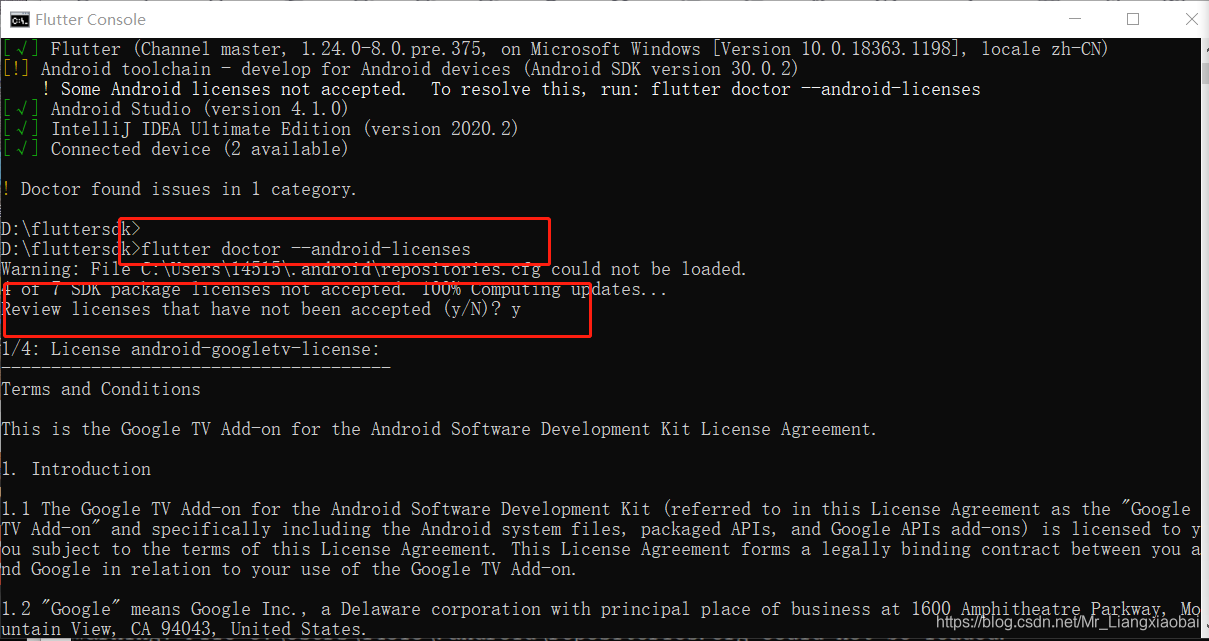
Task: Click '1/4: License android-googletv-license' line
Action: point(191,349)
